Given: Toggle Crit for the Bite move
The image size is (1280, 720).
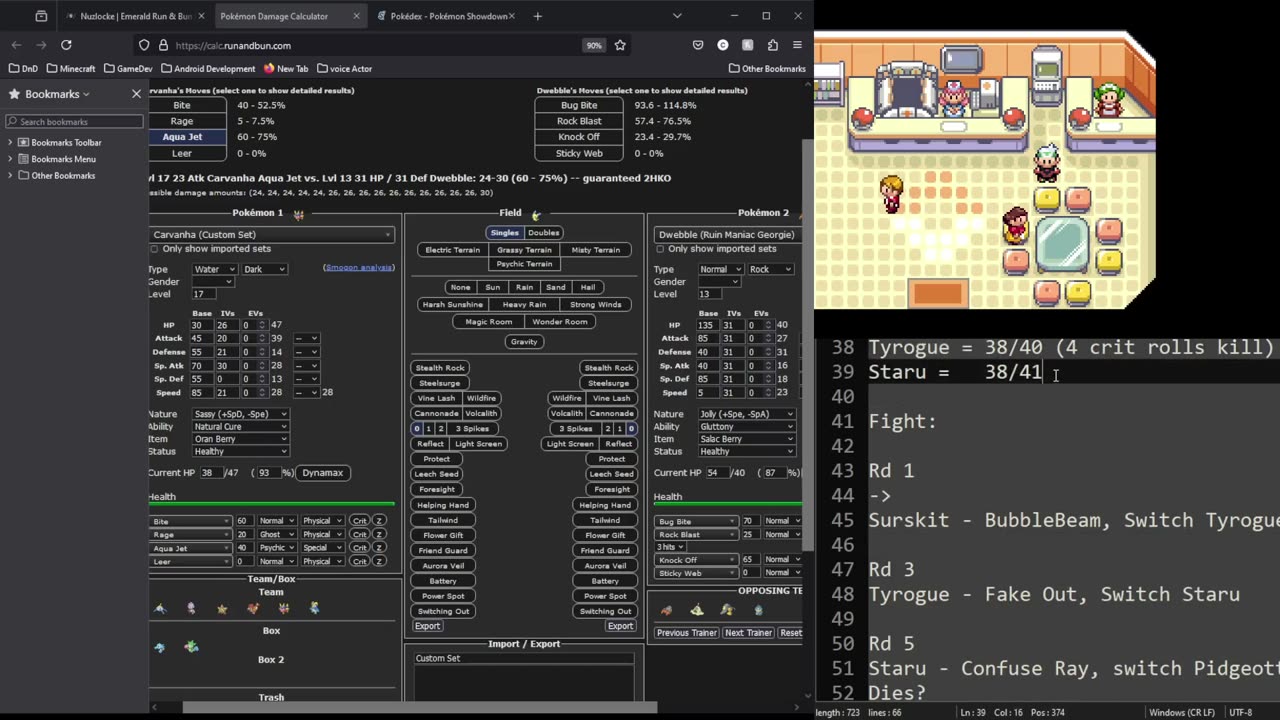Looking at the screenshot, I should pos(359,521).
